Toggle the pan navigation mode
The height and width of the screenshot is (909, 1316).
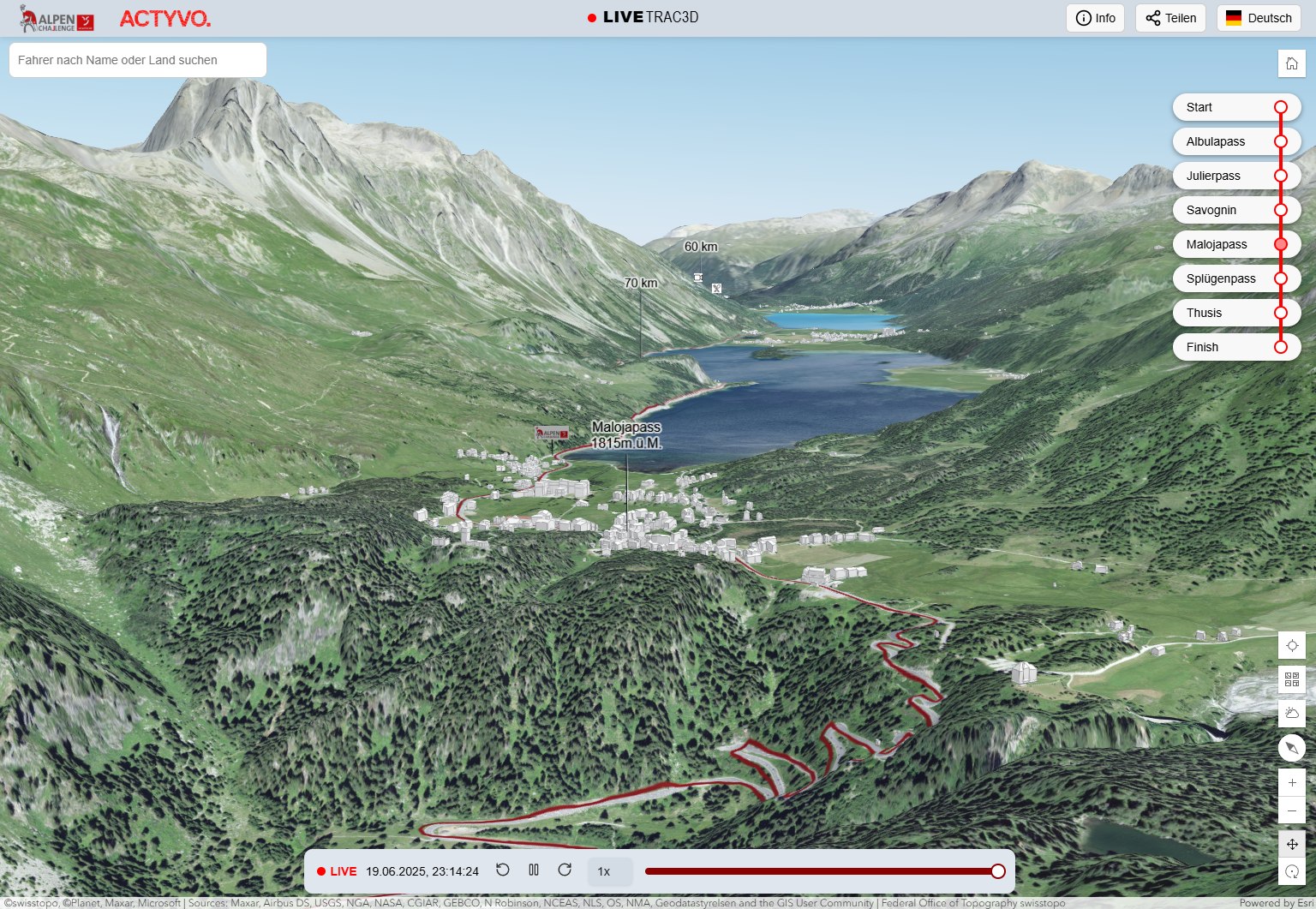pos(1291,844)
